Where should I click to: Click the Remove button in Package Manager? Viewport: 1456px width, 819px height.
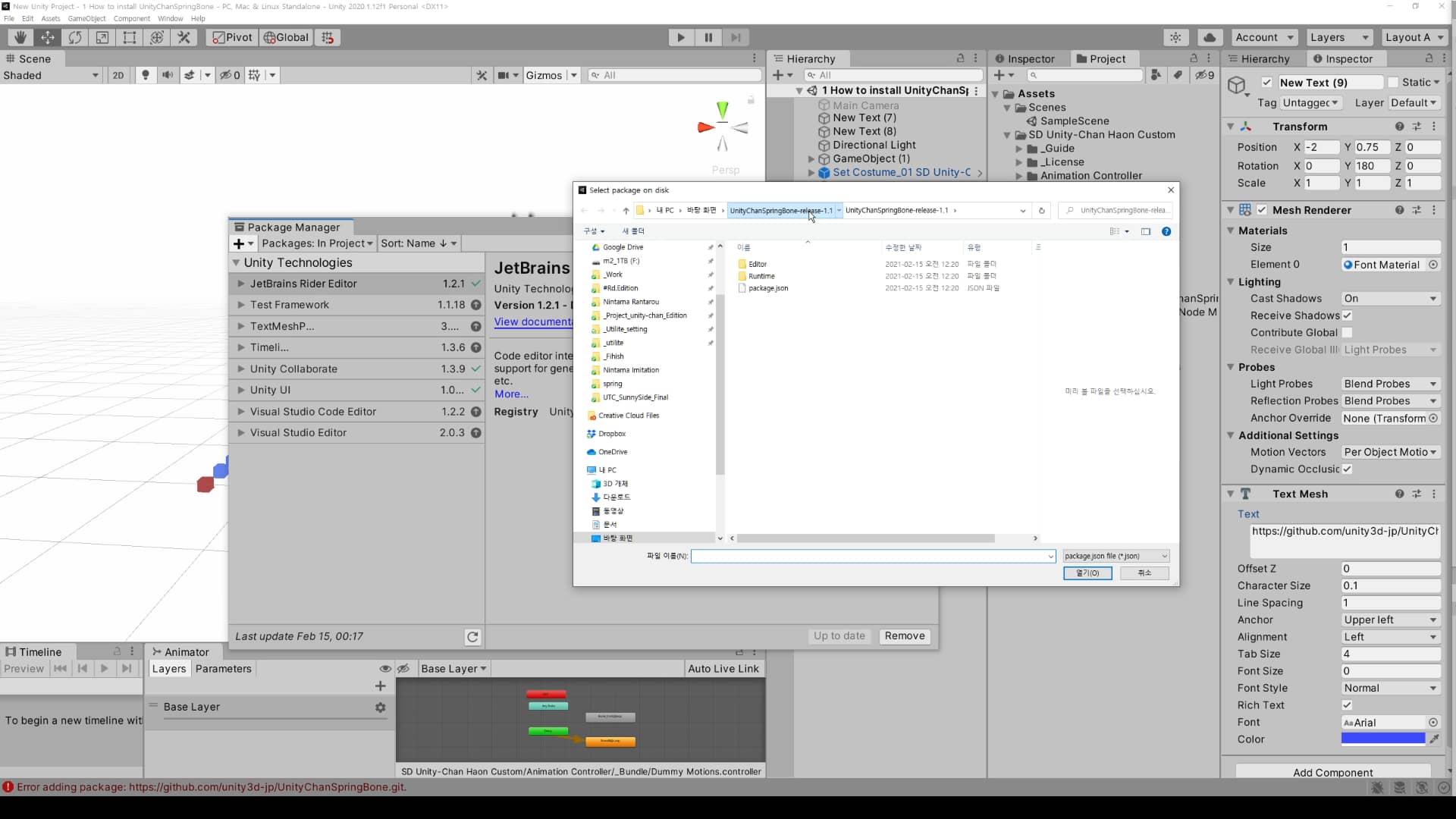905,636
